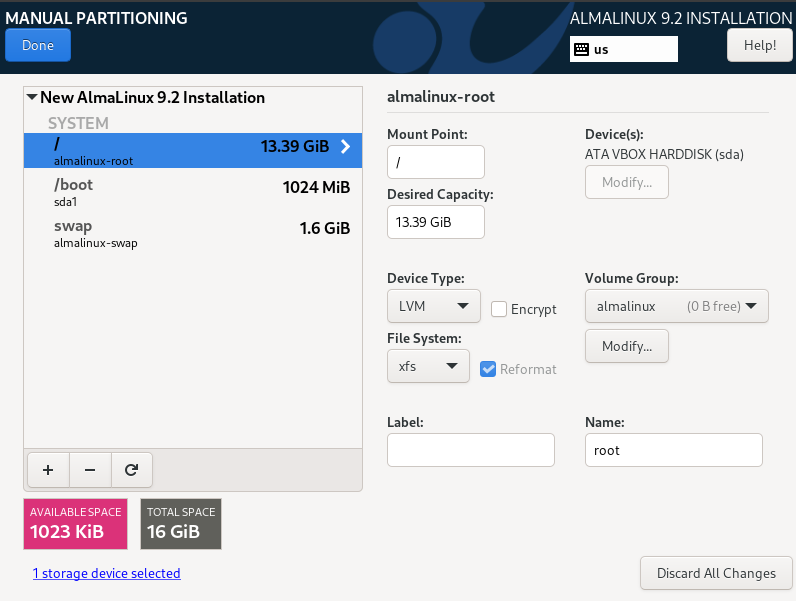796x601 pixels.
Task: Select the swap almalinux-swap partition
Action: pos(192,233)
